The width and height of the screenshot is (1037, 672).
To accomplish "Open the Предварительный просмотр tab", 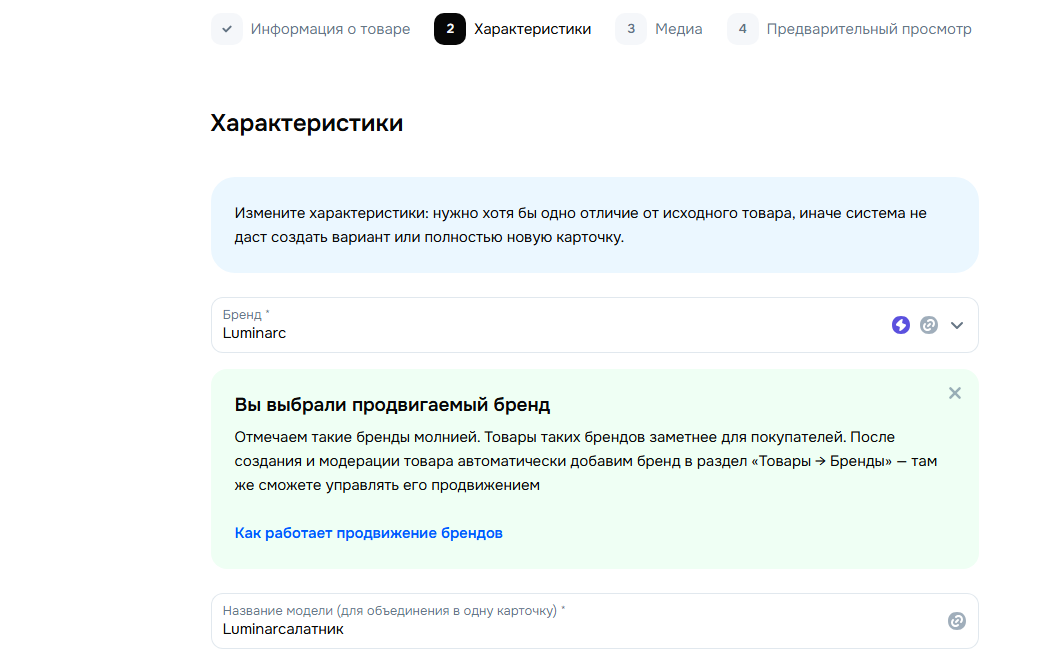I will 868,29.
